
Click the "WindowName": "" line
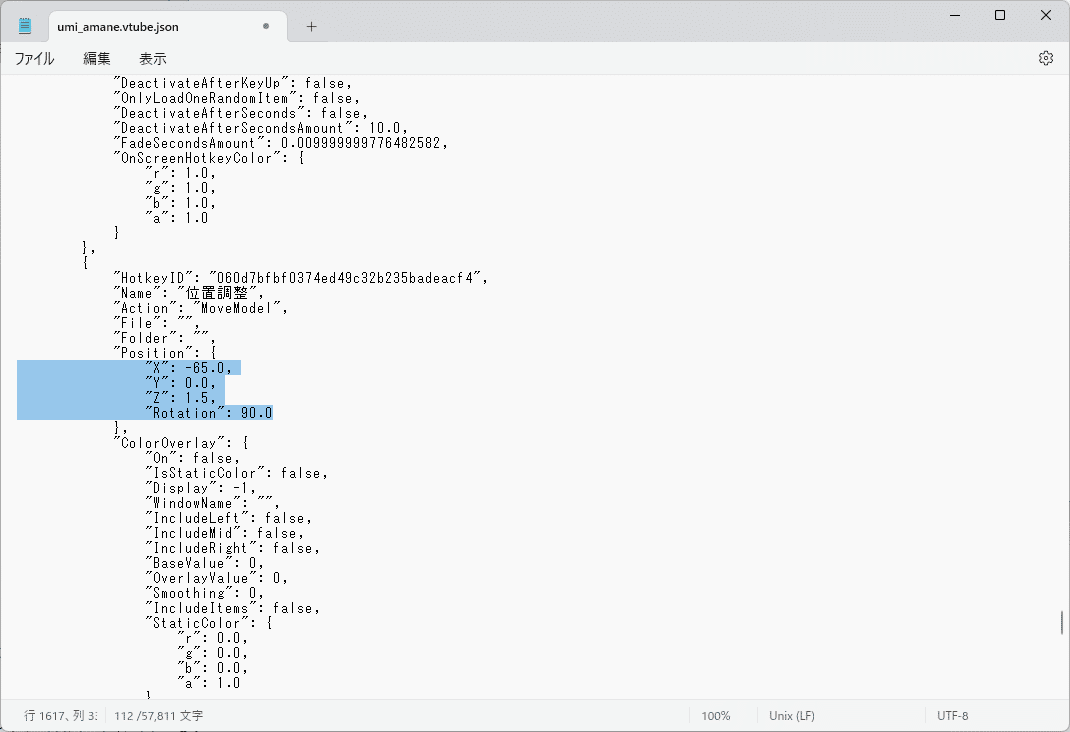212,503
